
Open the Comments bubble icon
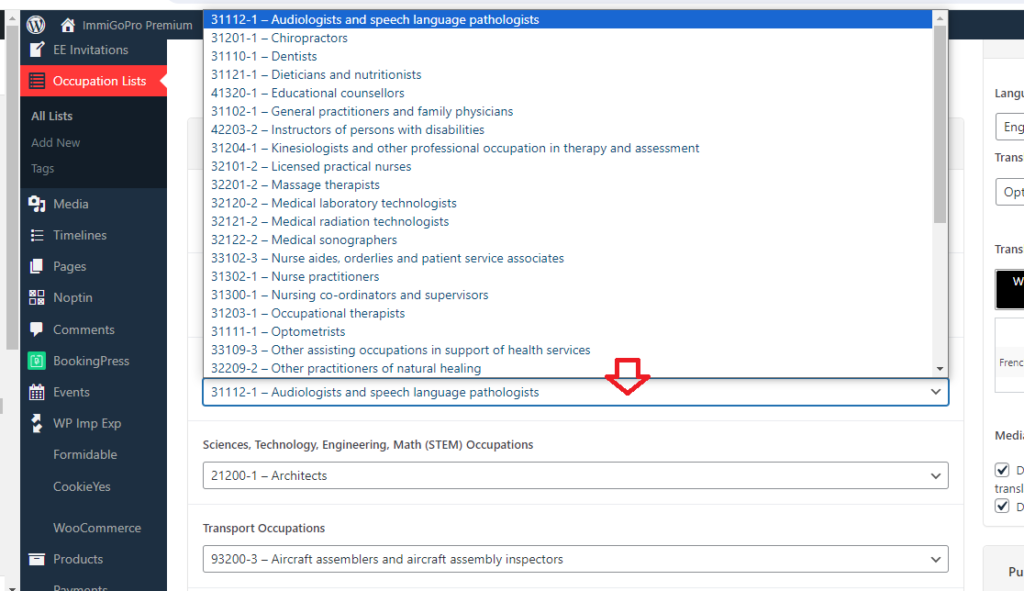[37, 329]
